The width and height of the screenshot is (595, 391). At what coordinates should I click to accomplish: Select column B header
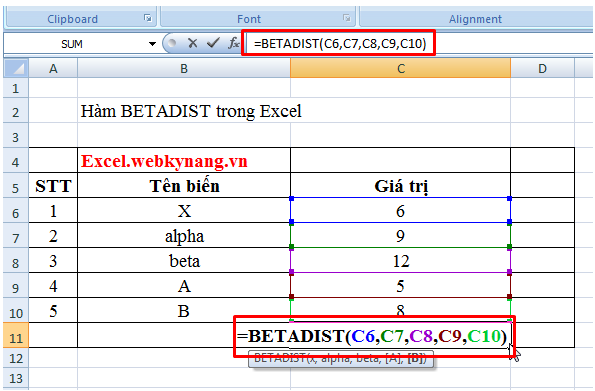tap(184, 69)
